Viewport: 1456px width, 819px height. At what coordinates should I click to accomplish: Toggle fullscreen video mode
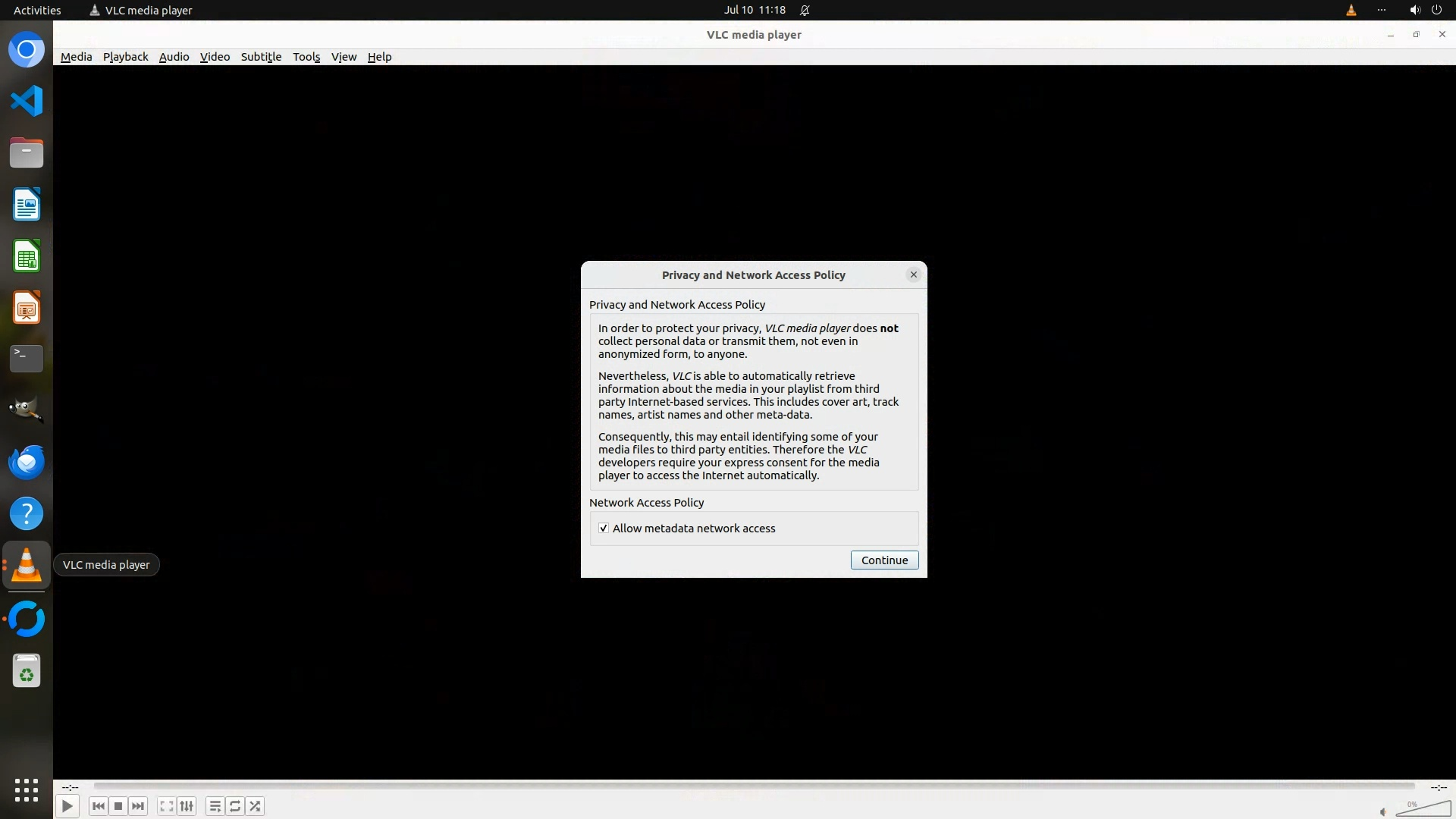pos(166,806)
